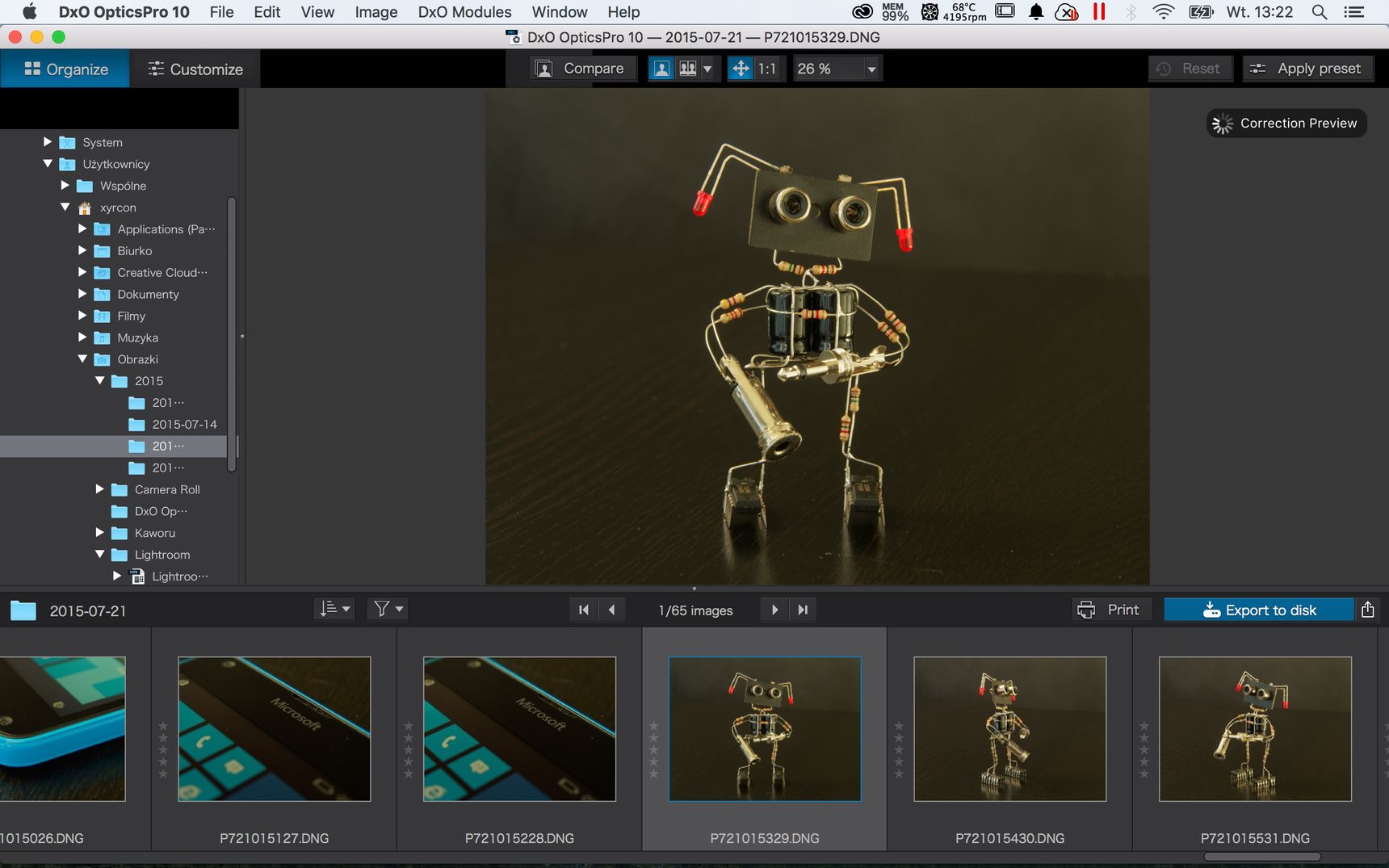Open the Window menu
The width and height of the screenshot is (1389, 868).
coord(560,12)
